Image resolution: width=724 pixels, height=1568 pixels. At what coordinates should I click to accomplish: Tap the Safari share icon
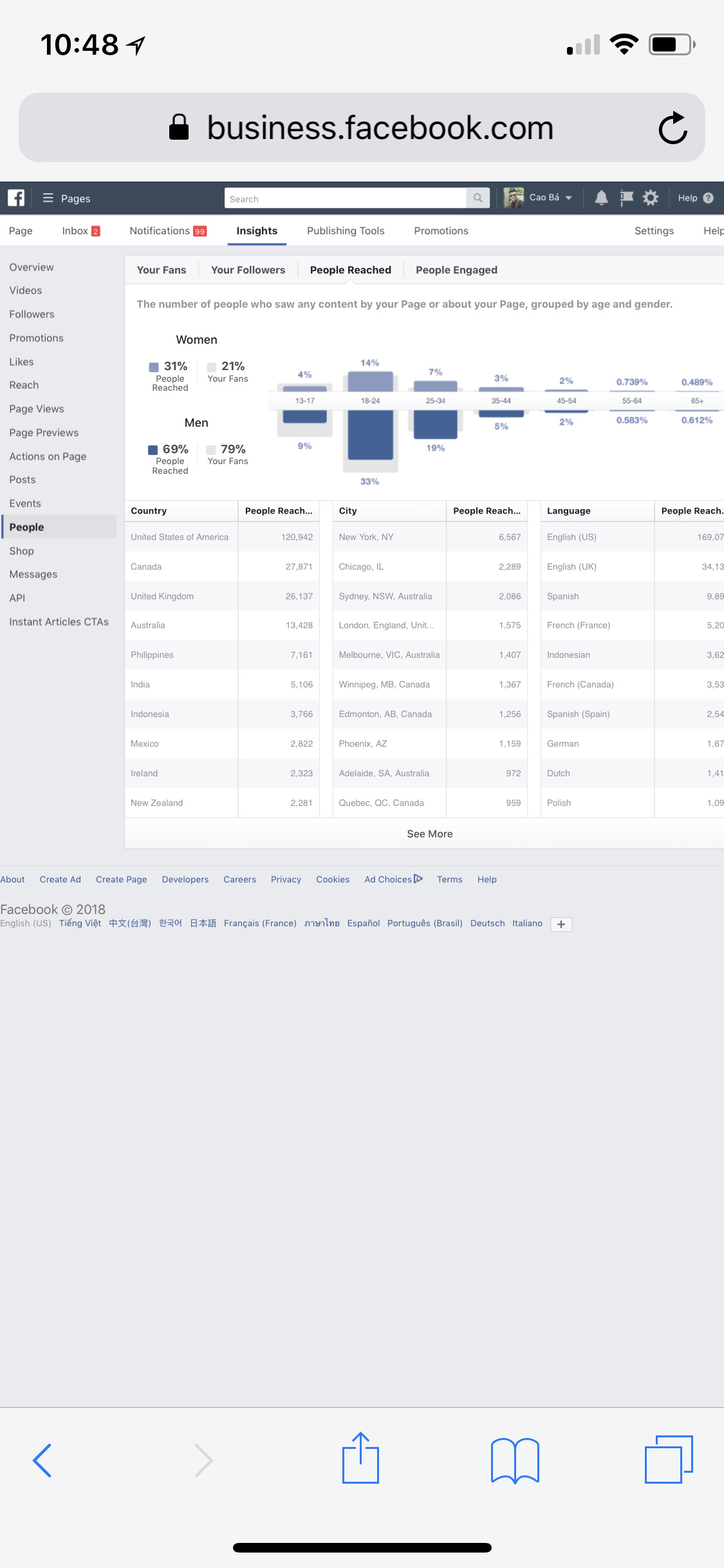point(360,1458)
